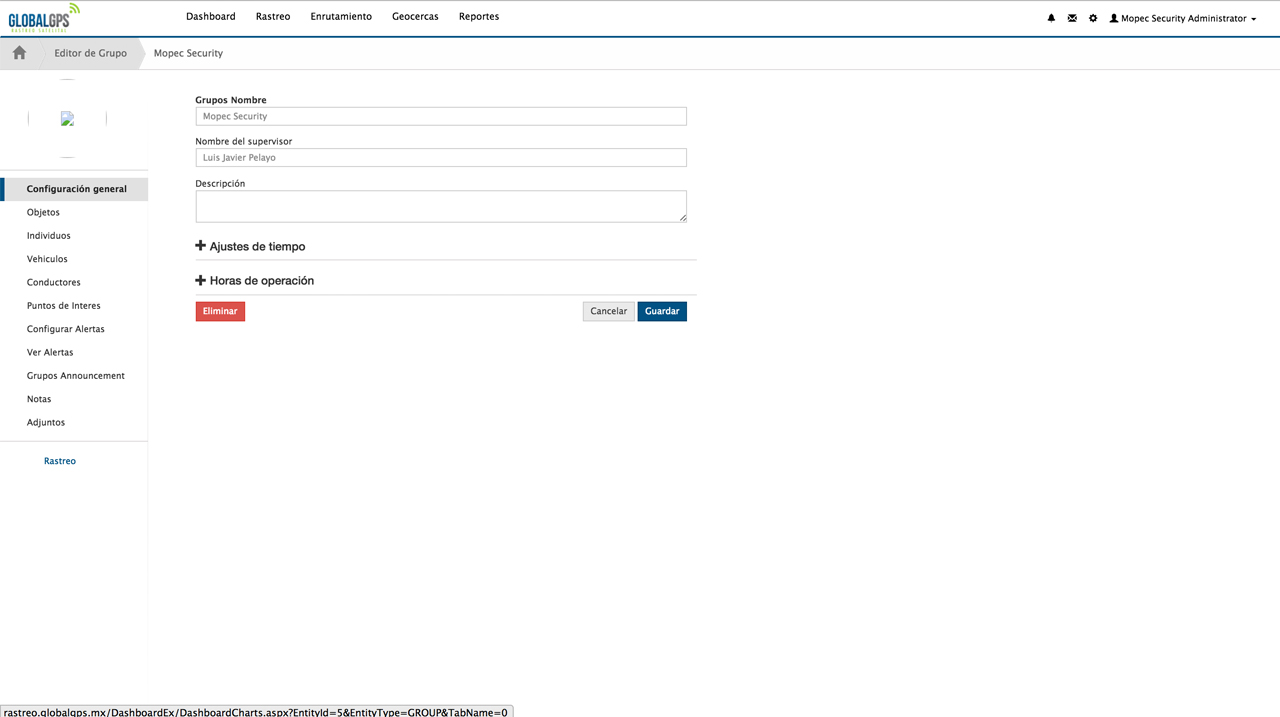
Task: Click the Guardar button
Action: click(x=661, y=311)
